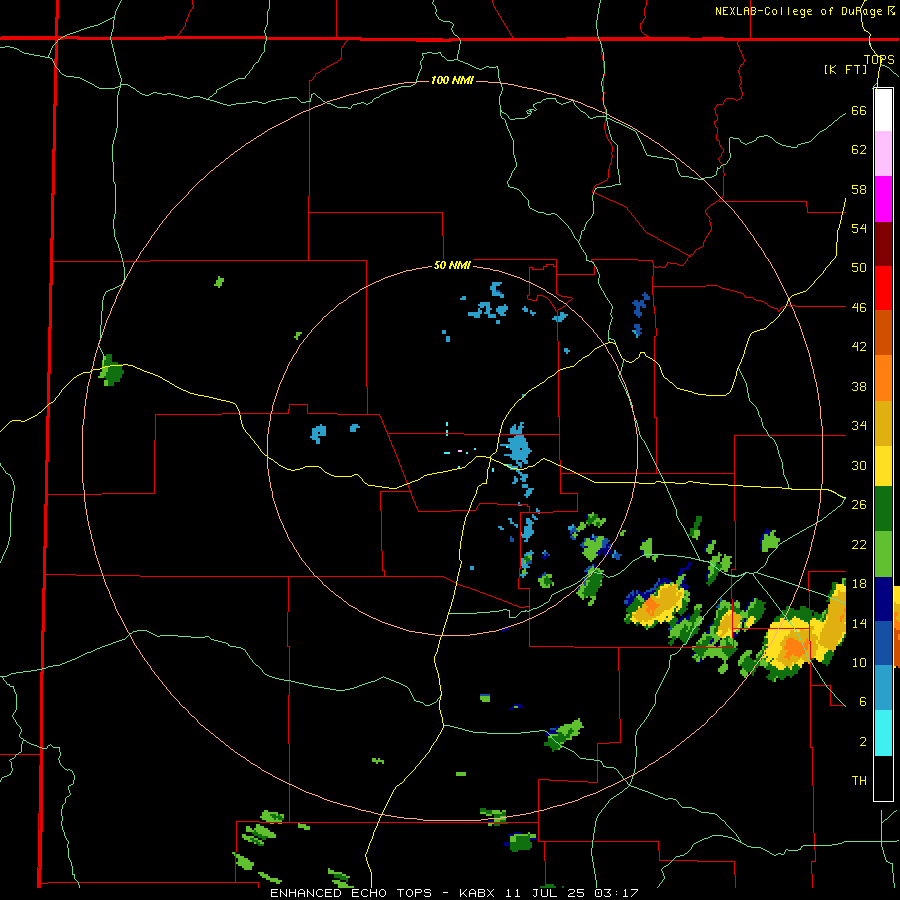This screenshot has height=900, width=900.
Task: Click the legend value '58'
Action: click(859, 189)
